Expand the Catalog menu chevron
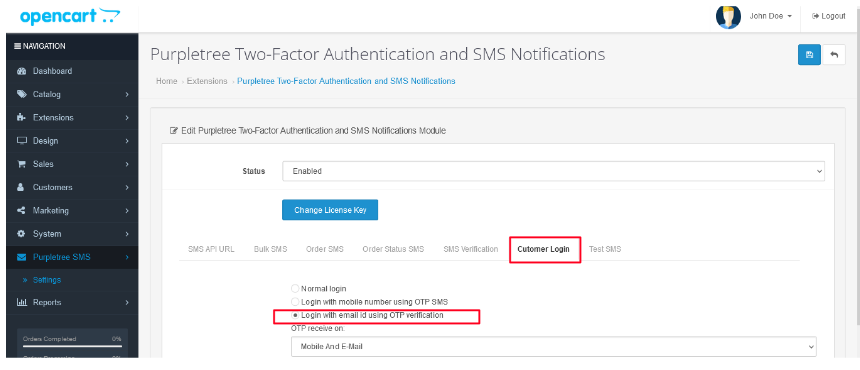The width and height of the screenshot is (860, 370). (127, 94)
